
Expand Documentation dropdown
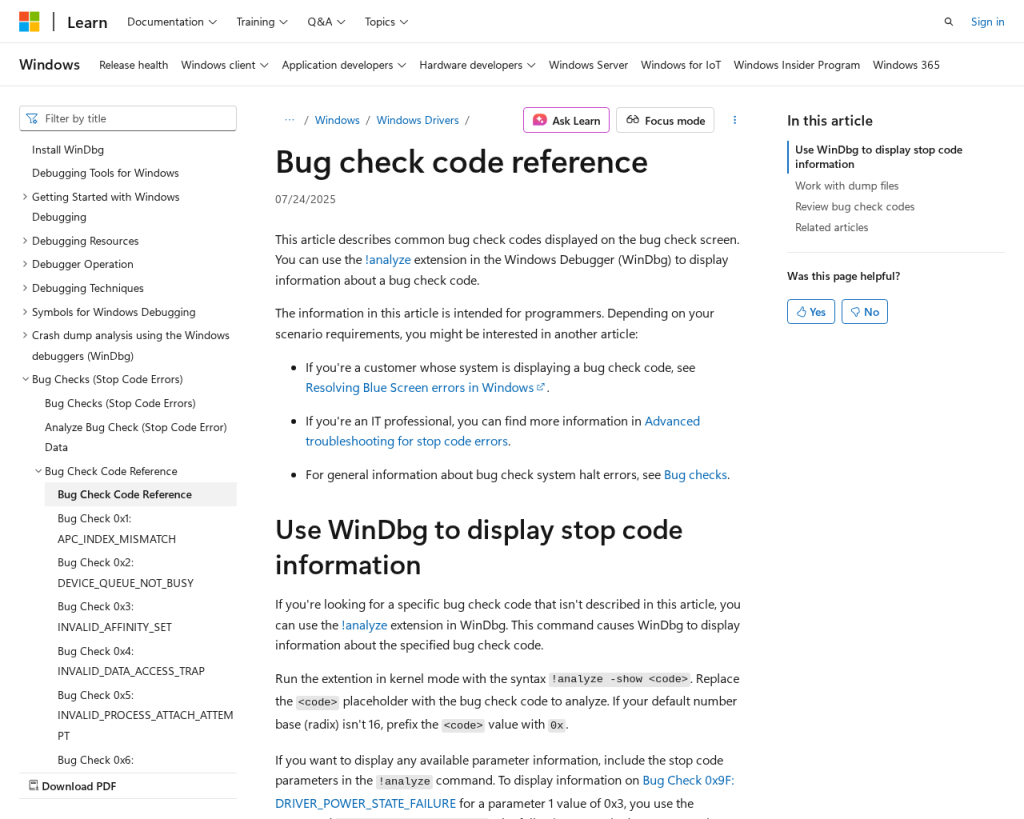click(x=172, y=22)
